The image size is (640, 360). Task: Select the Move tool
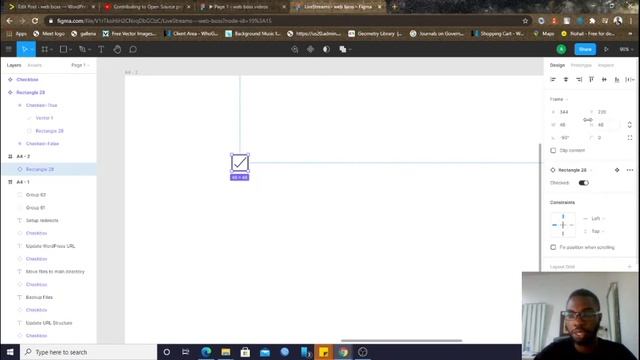point(24,49)
